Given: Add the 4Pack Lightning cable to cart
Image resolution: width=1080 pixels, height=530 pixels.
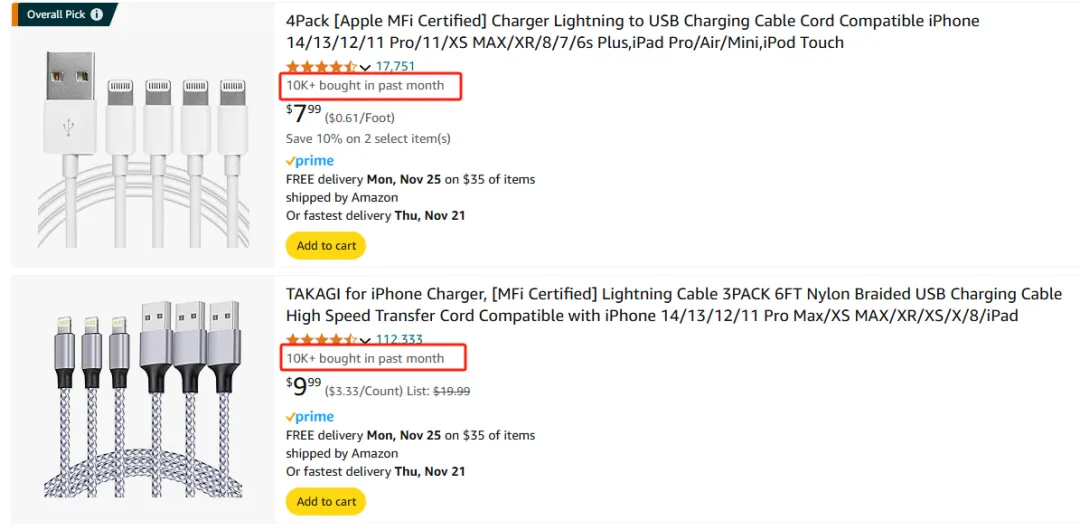Looking at the screenshot, I should pyautogui.click(x=326, y=246).
